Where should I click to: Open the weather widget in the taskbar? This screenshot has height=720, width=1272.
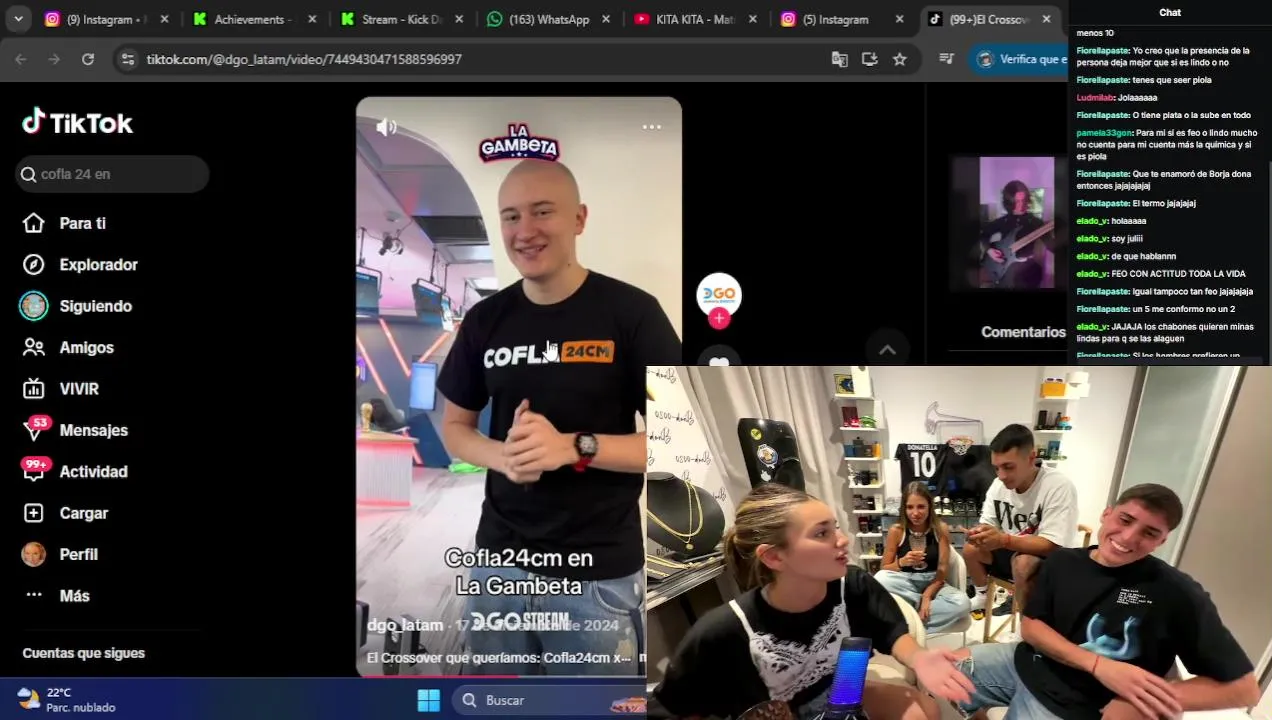tap(66, 699)
